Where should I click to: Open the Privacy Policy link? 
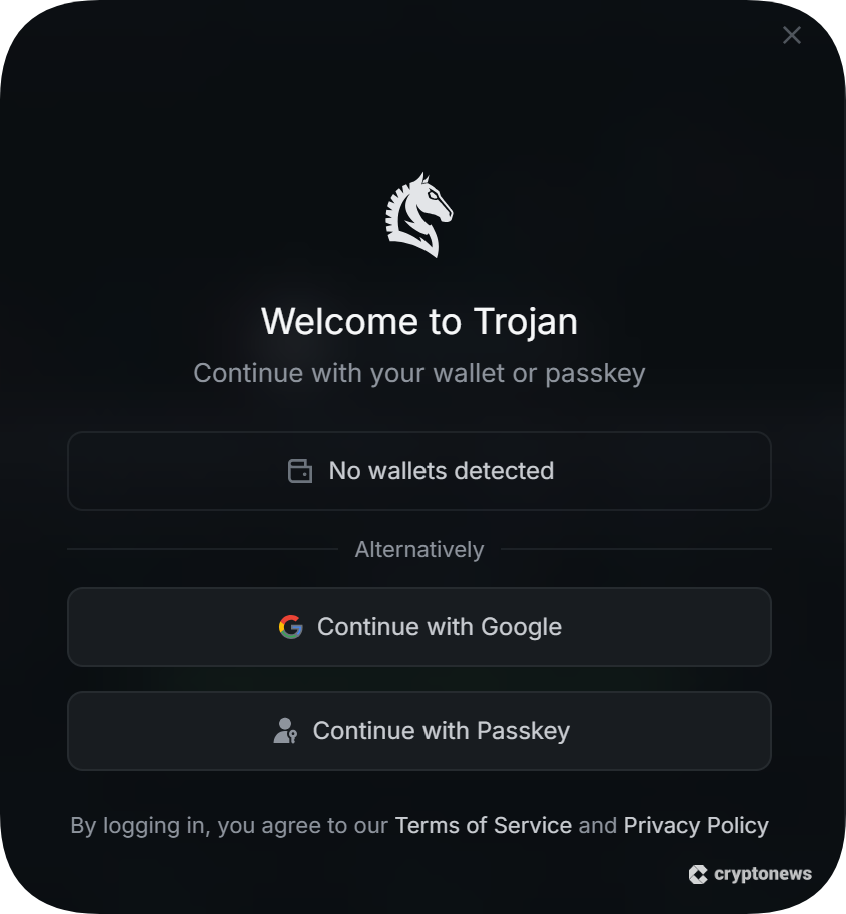click(696, 826)
